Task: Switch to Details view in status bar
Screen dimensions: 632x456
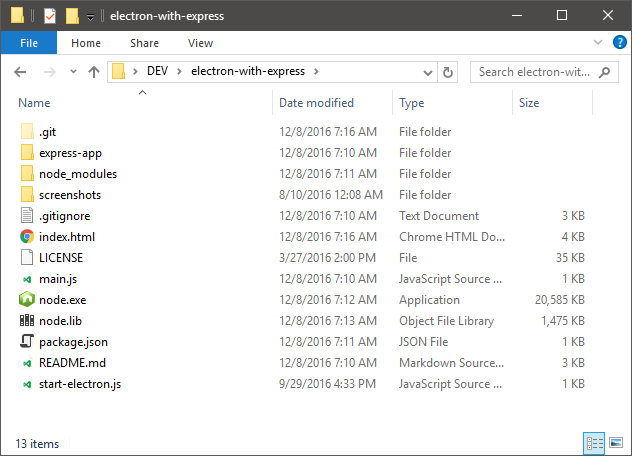Action: pyautogui.click(x=594, y=444)
